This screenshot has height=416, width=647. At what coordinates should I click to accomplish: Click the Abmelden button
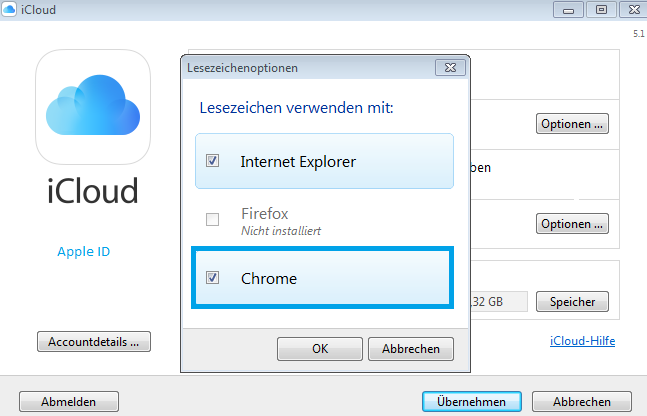click(68, 401)
